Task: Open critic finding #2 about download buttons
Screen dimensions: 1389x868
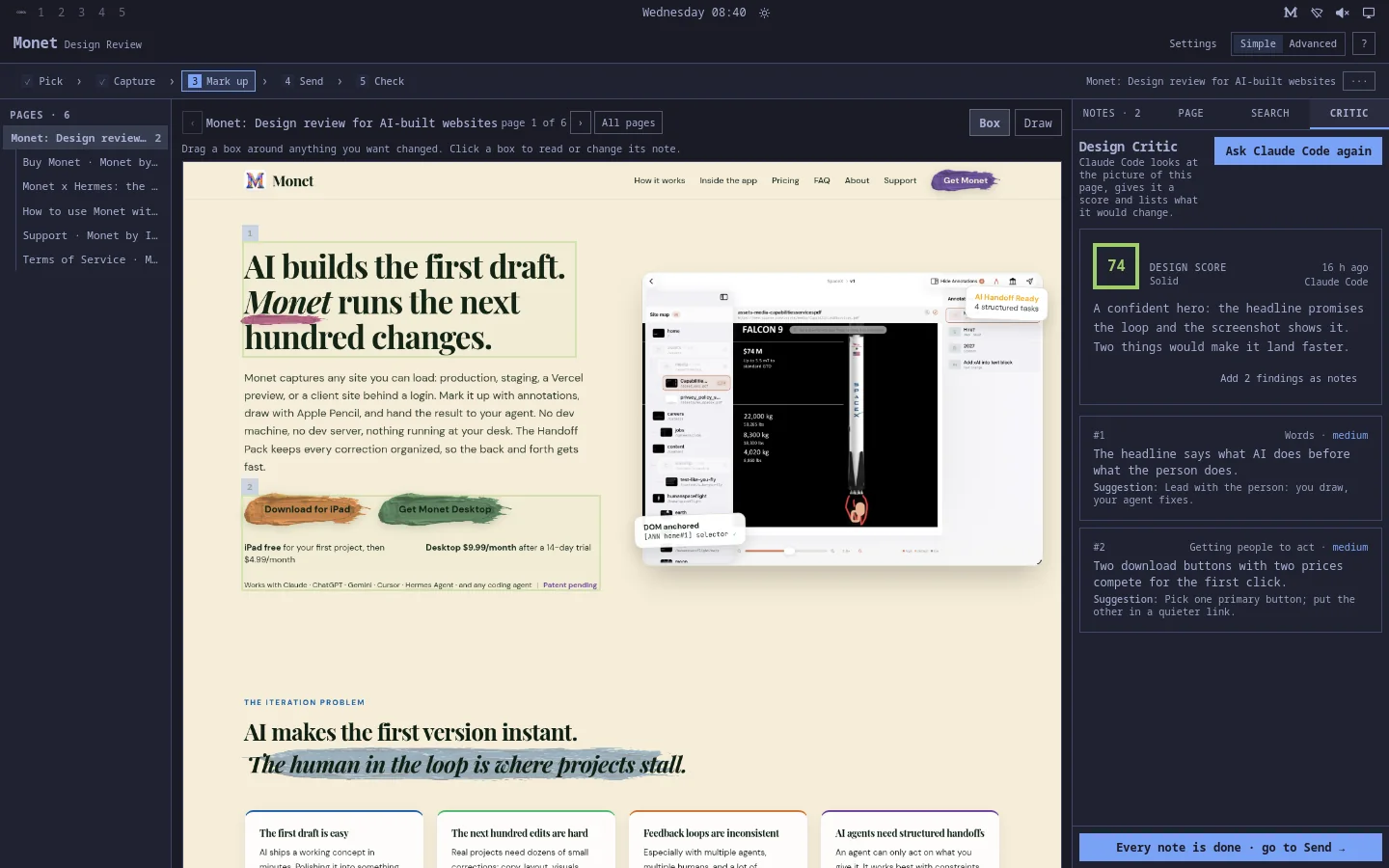Action: click(x=1231, y=580)
